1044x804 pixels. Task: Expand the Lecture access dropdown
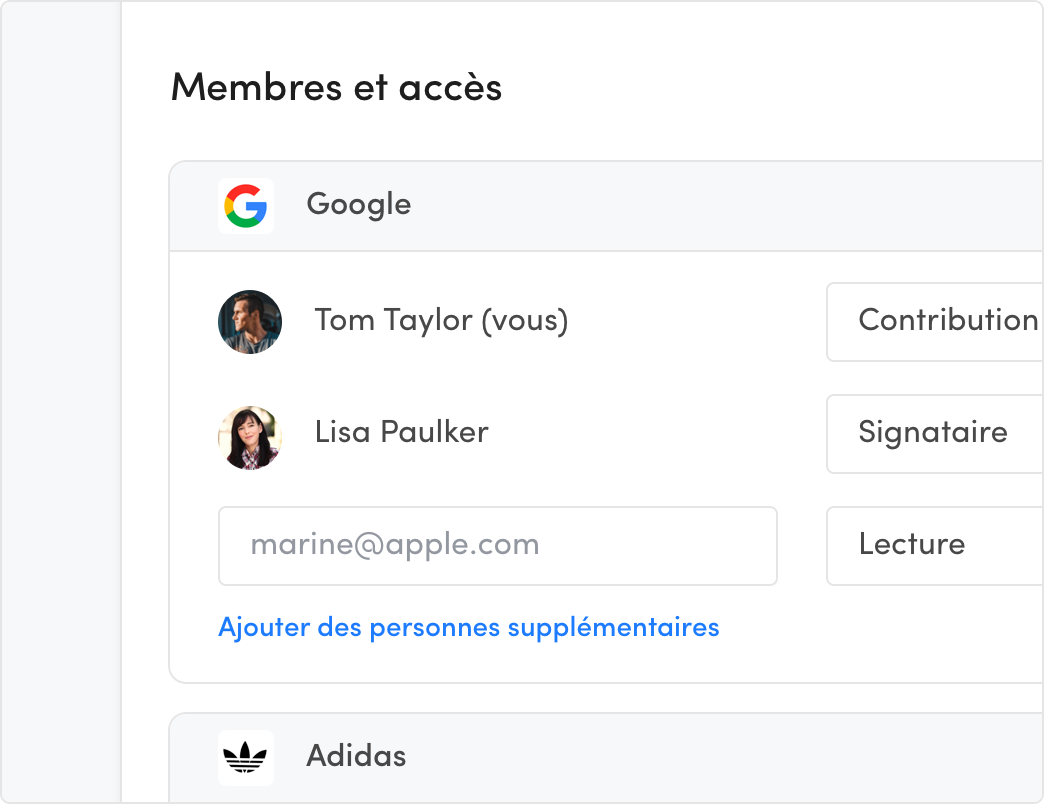tap(935, 546)
